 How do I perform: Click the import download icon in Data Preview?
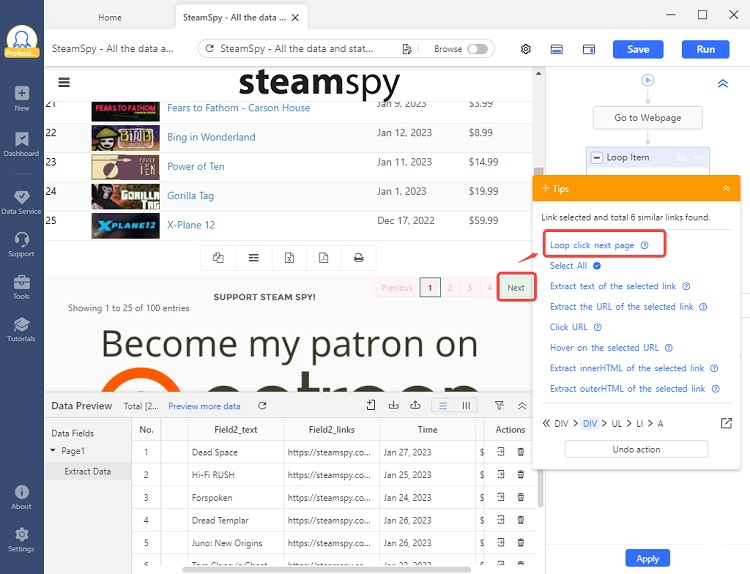coord(394,406)
